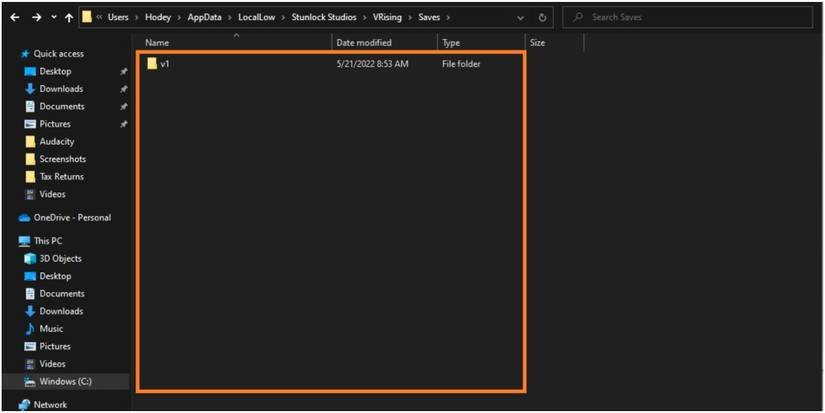
Task: Open Music under This PC
Action: [51, 328]
